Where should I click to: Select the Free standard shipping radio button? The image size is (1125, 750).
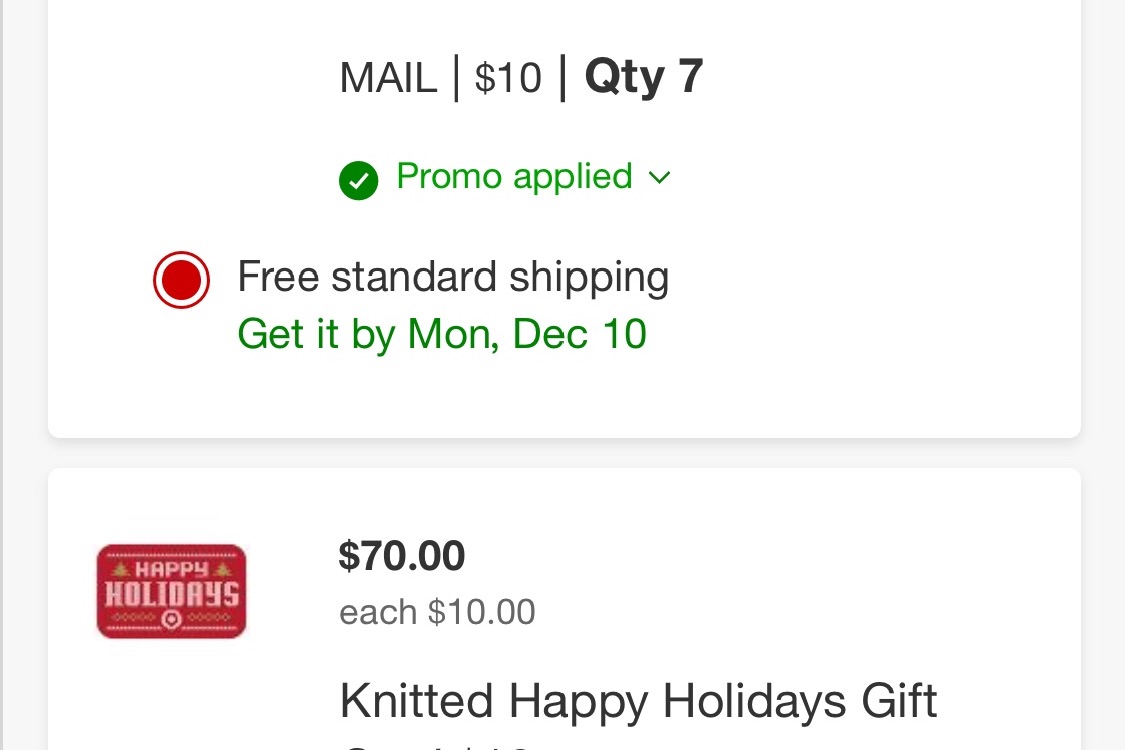(x=182, y=279)
